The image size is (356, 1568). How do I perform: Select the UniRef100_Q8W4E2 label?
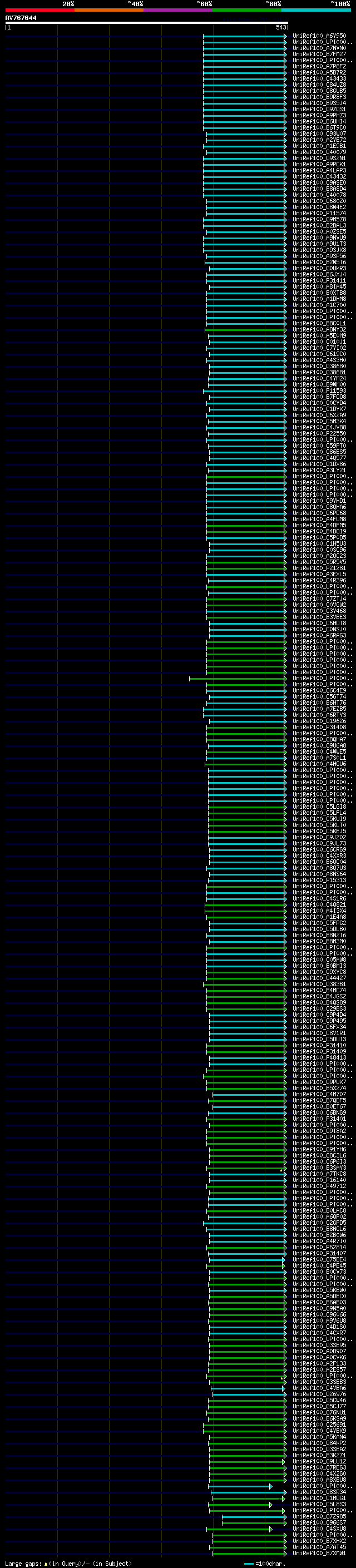click(x=319, y=207)
